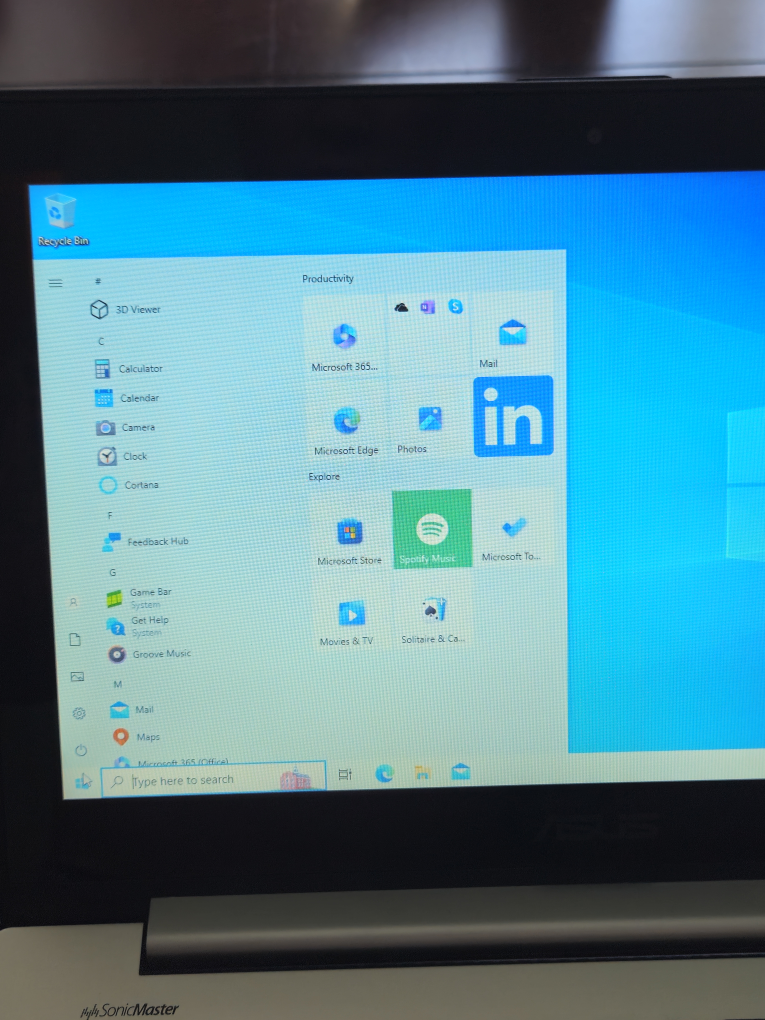Launch the Microsoft Store tile

point(349,532)
